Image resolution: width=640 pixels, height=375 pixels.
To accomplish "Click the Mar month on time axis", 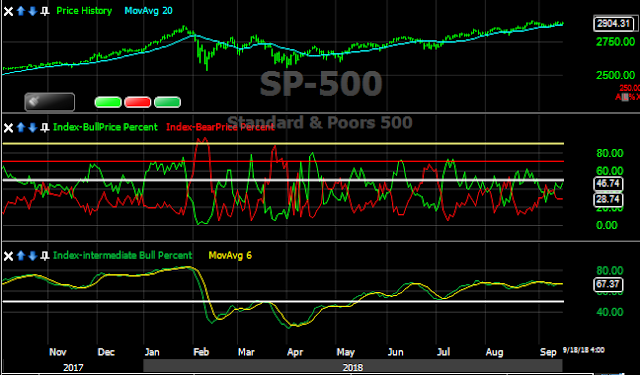I will click(x=247, y=352).
